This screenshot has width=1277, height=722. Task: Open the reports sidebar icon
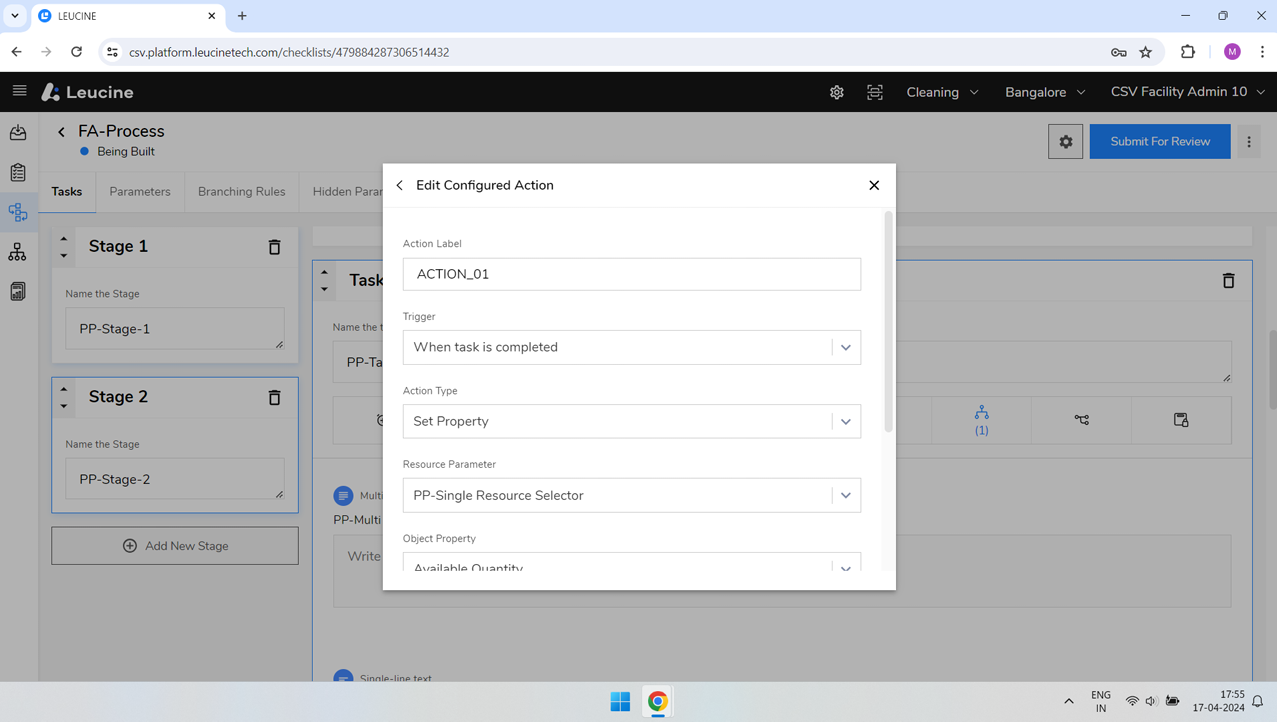[x=18, y=292]
